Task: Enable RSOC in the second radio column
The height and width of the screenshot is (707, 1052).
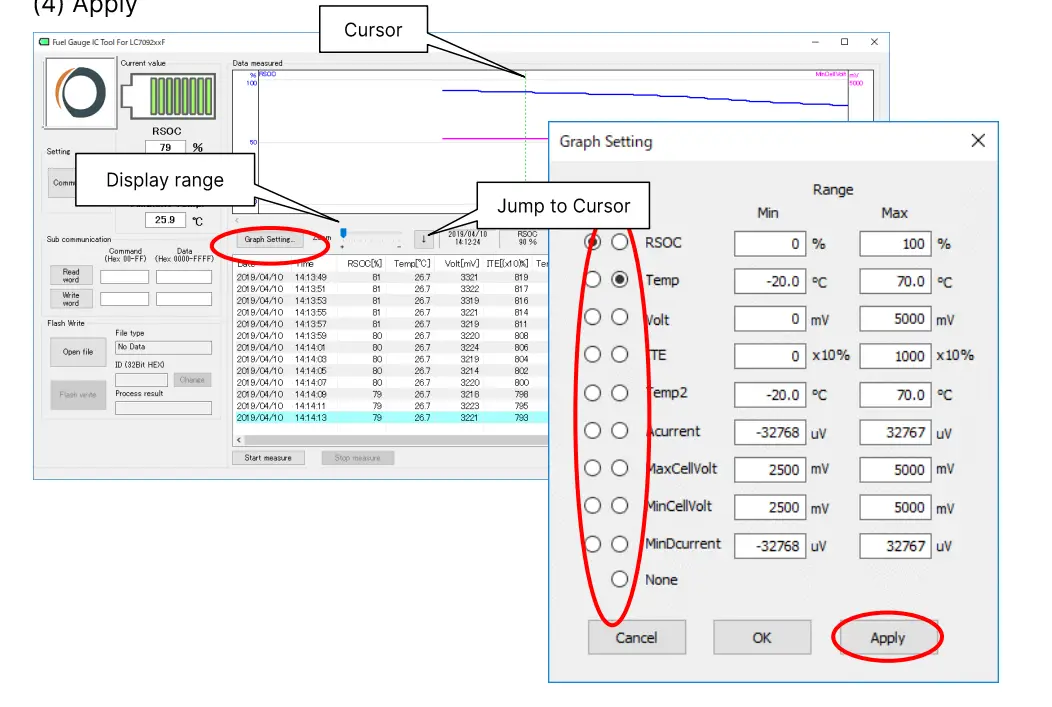Action: pos(619,243)
